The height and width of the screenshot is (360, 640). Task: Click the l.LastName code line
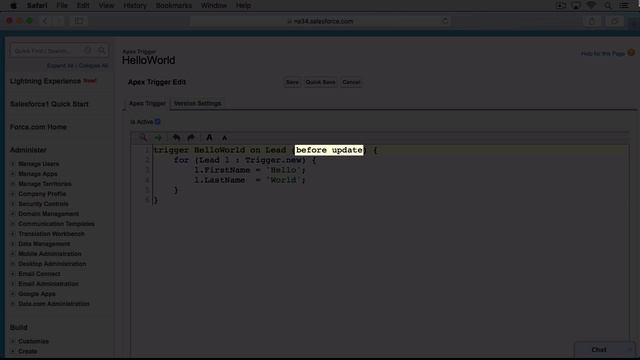point(249,180)
